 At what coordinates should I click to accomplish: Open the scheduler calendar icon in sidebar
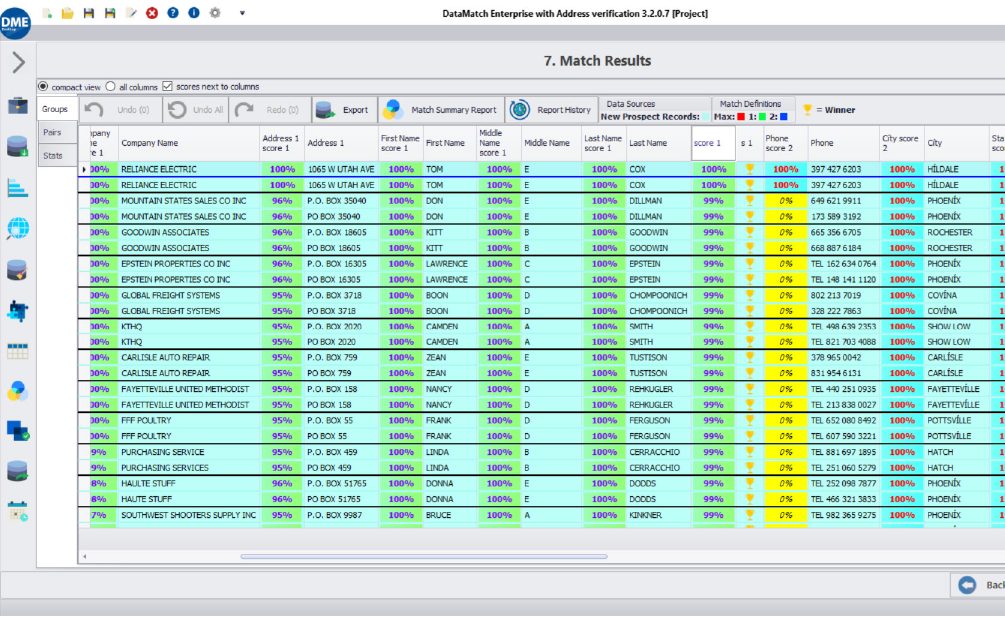point(17,512)
